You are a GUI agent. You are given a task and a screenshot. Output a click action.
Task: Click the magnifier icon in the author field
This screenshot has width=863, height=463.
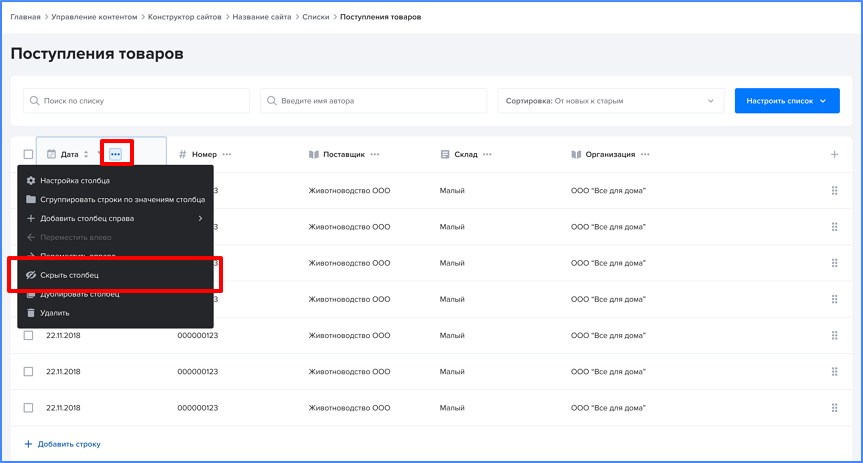[x=271, y=101]
